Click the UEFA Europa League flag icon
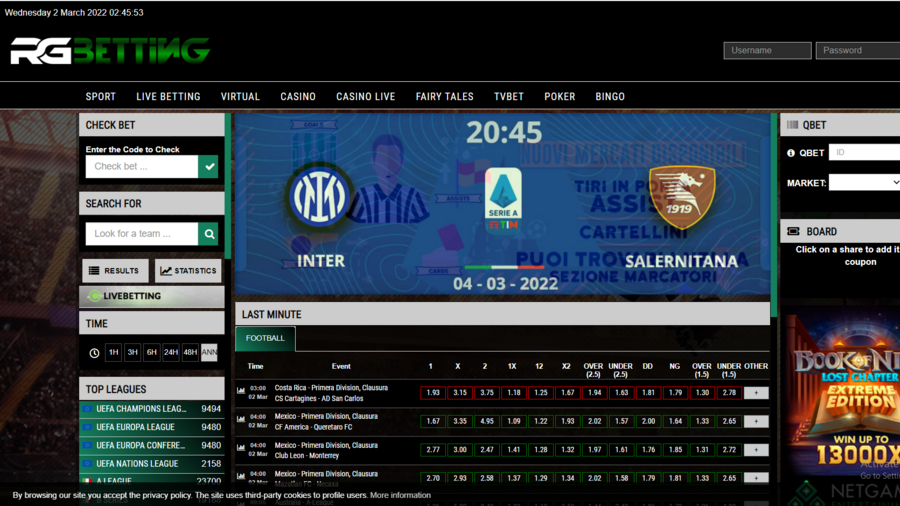 [x=87, y=427]
